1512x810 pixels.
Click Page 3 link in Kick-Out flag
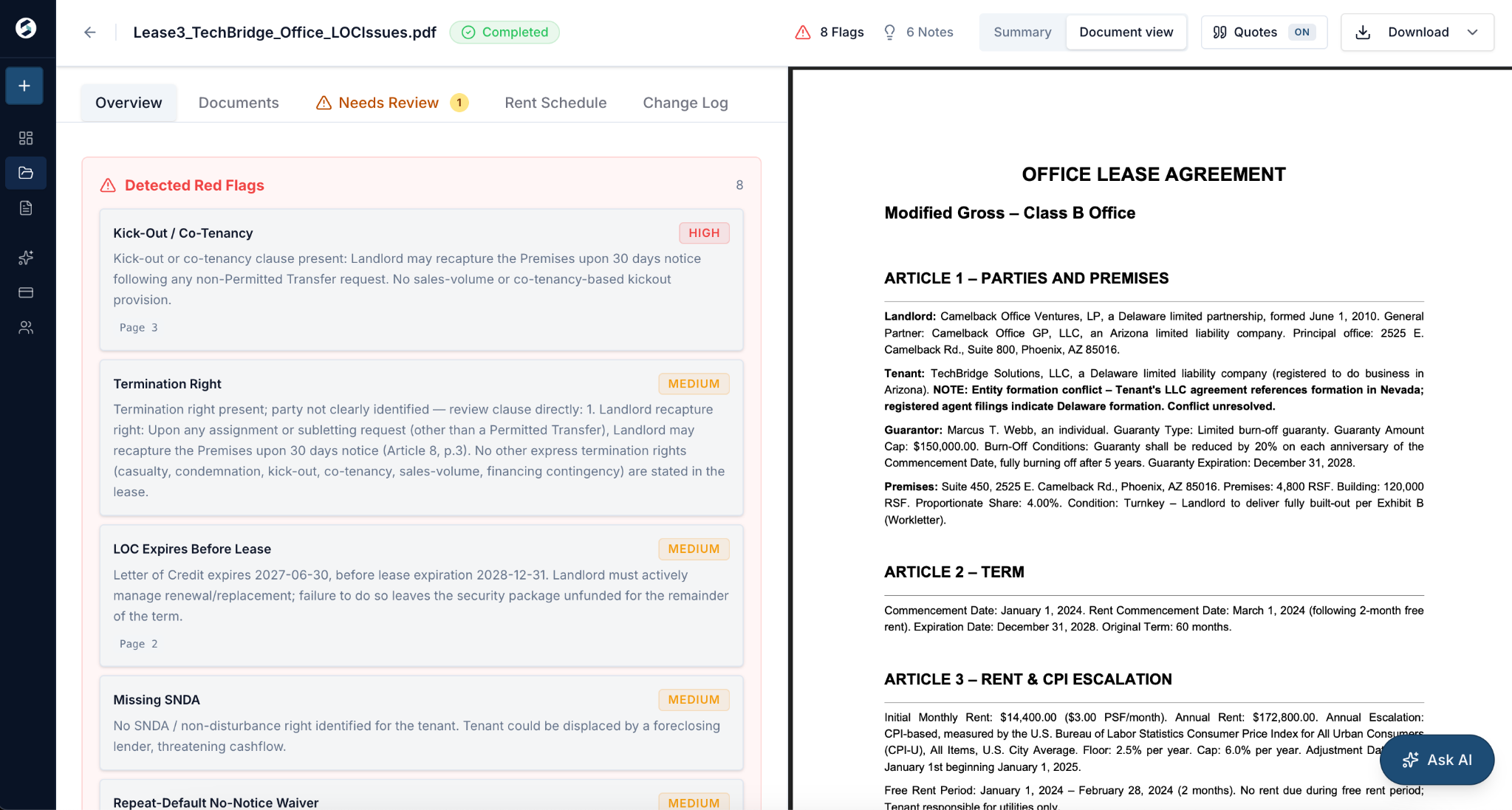139,328
